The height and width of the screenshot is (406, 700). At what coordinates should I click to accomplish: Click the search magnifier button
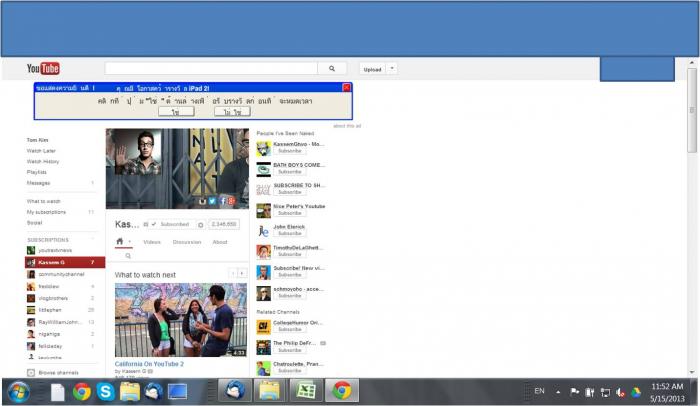[332, 68]
